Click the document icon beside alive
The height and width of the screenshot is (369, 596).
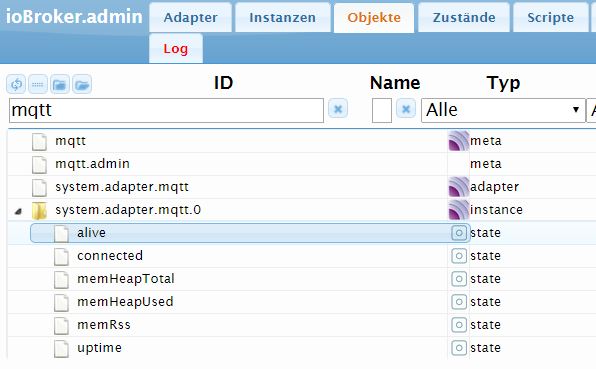click(61, 234)
